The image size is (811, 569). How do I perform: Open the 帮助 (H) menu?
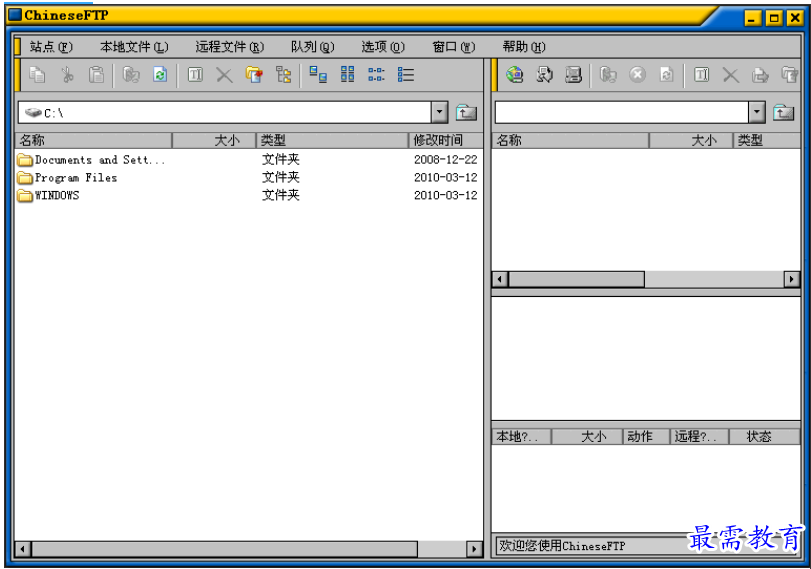click(x=524, y=47)
